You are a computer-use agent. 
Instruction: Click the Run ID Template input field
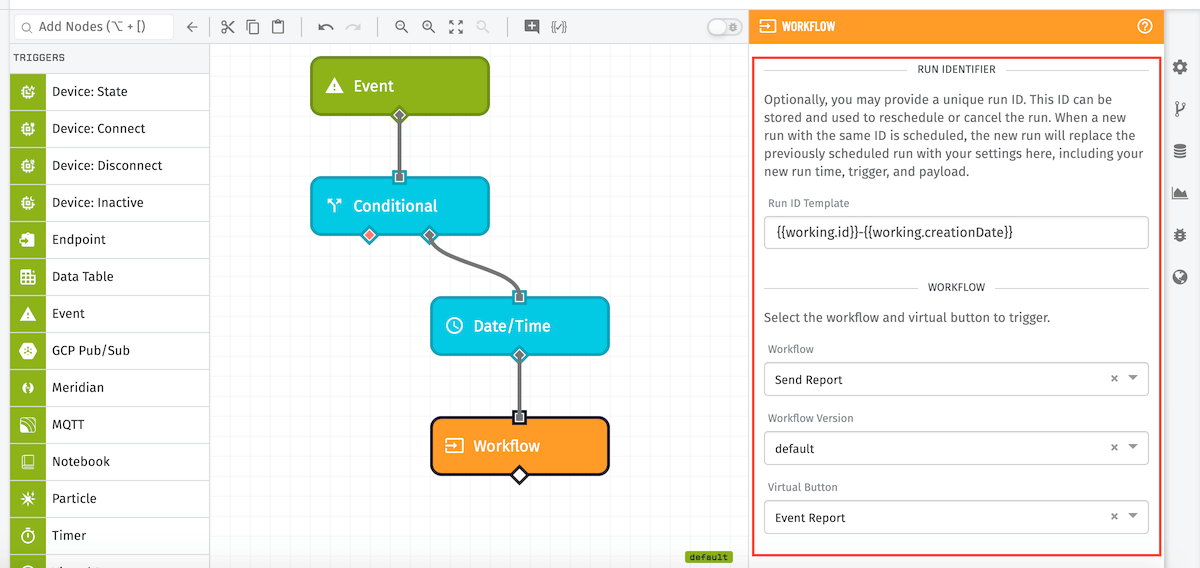[956, 233]
